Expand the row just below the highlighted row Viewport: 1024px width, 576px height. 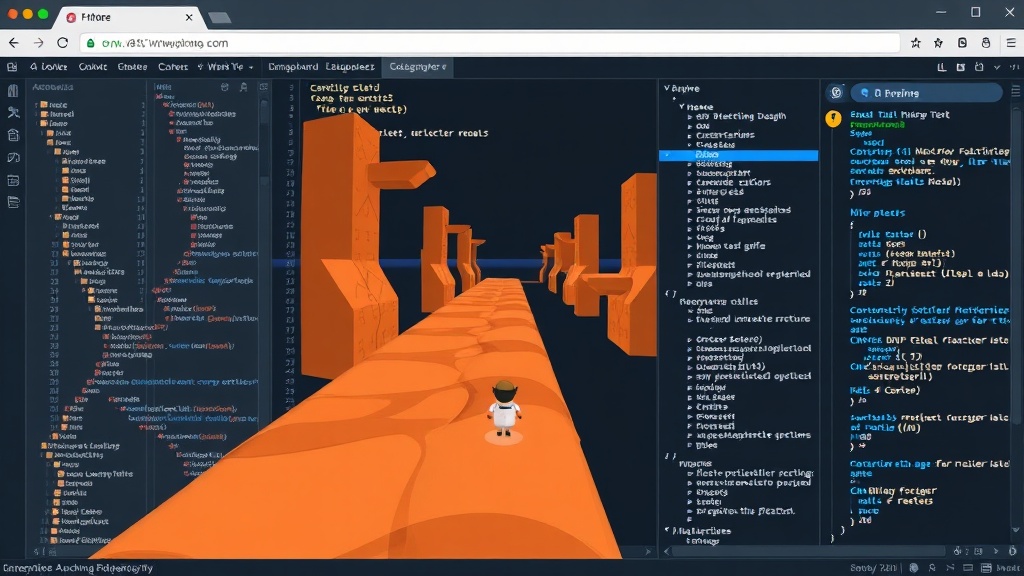click(690, 165)
